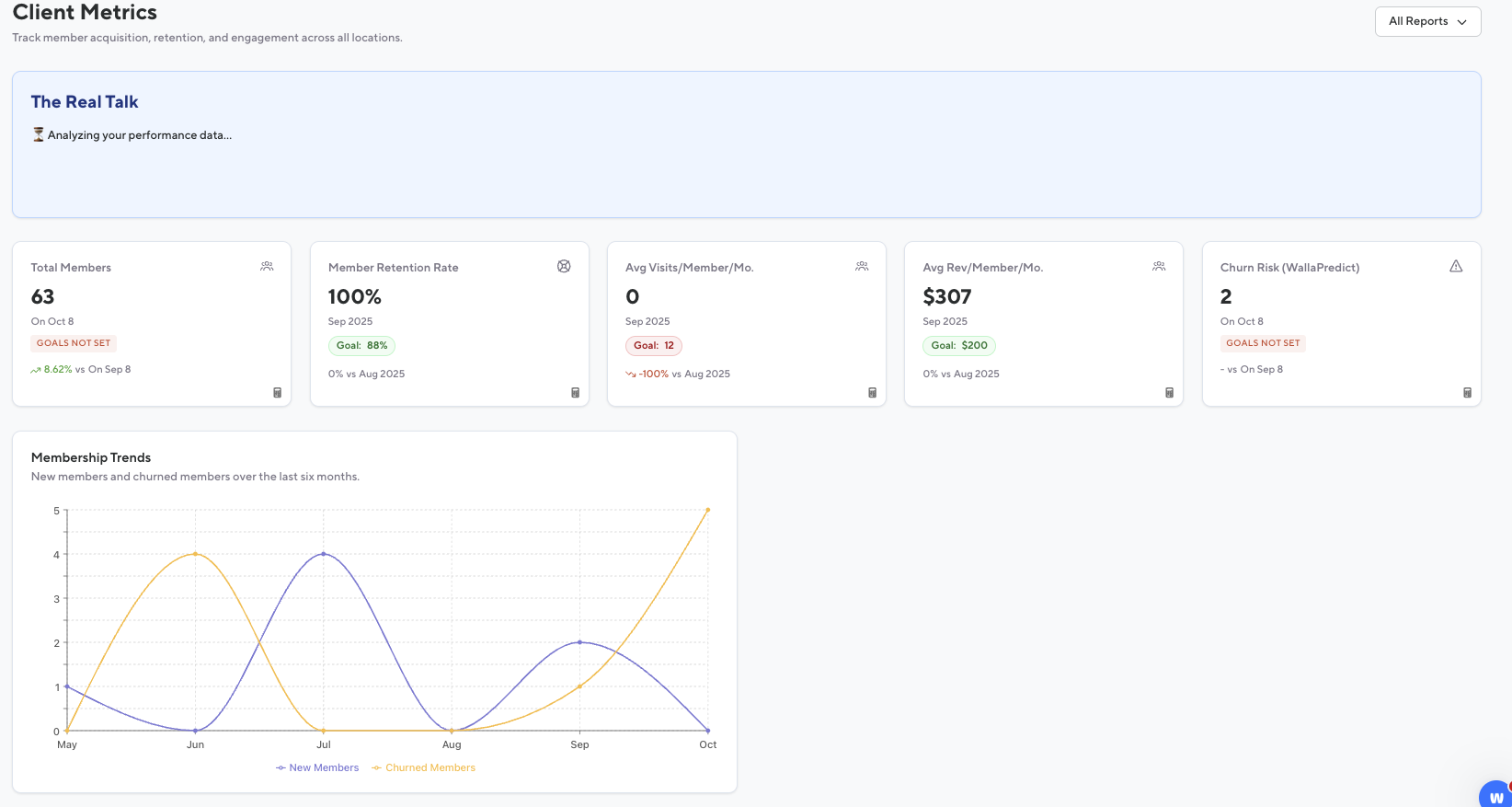Viewport: 1512px width, 807px height.
Task: Click the Member Retention Rate lifebuoy icon
Action: click(564, 266)
